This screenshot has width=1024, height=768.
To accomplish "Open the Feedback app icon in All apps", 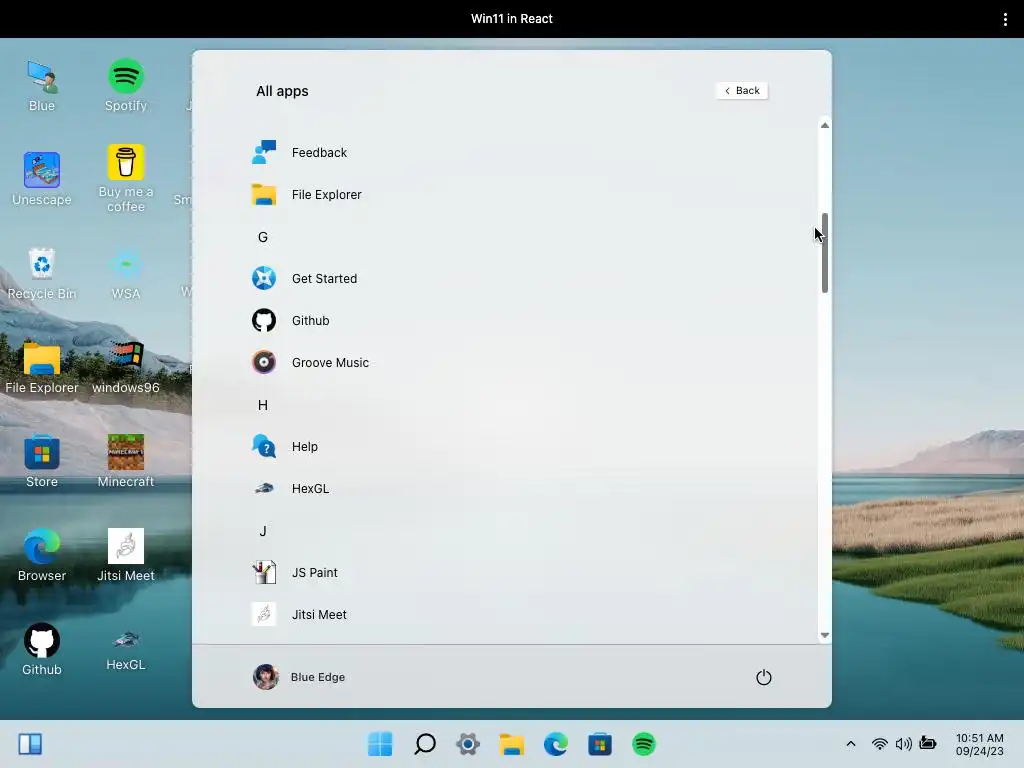I will (x=264, y=152).
